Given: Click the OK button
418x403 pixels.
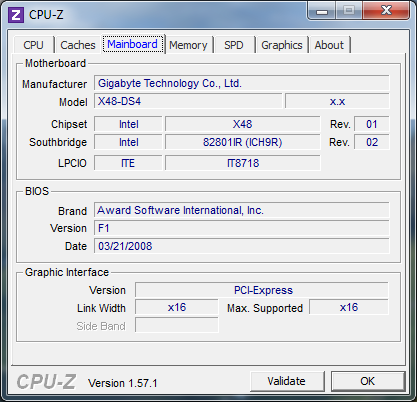Looking at the screenshot, I should 368,381.
